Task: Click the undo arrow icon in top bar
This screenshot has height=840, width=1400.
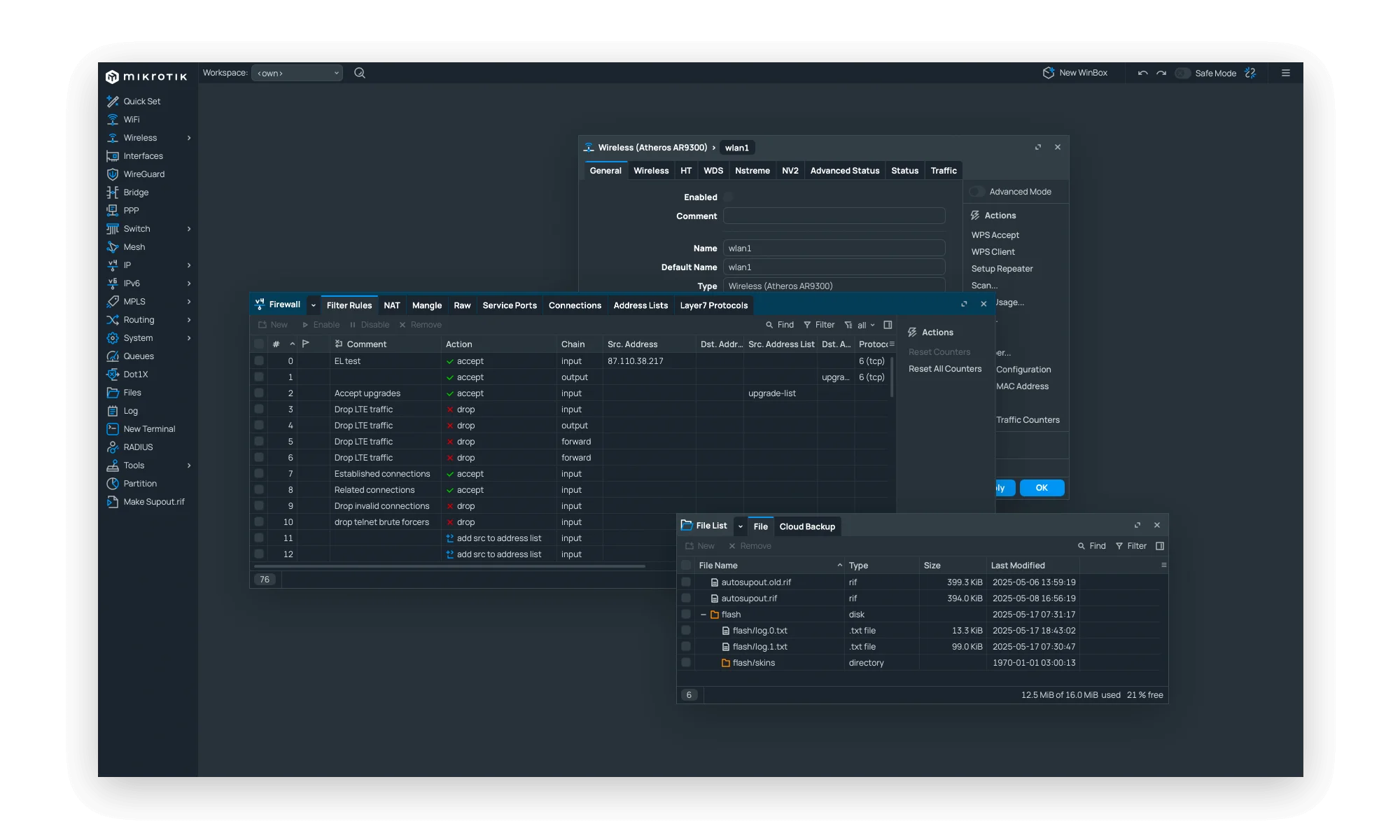Action: (x=1142, y=73)
